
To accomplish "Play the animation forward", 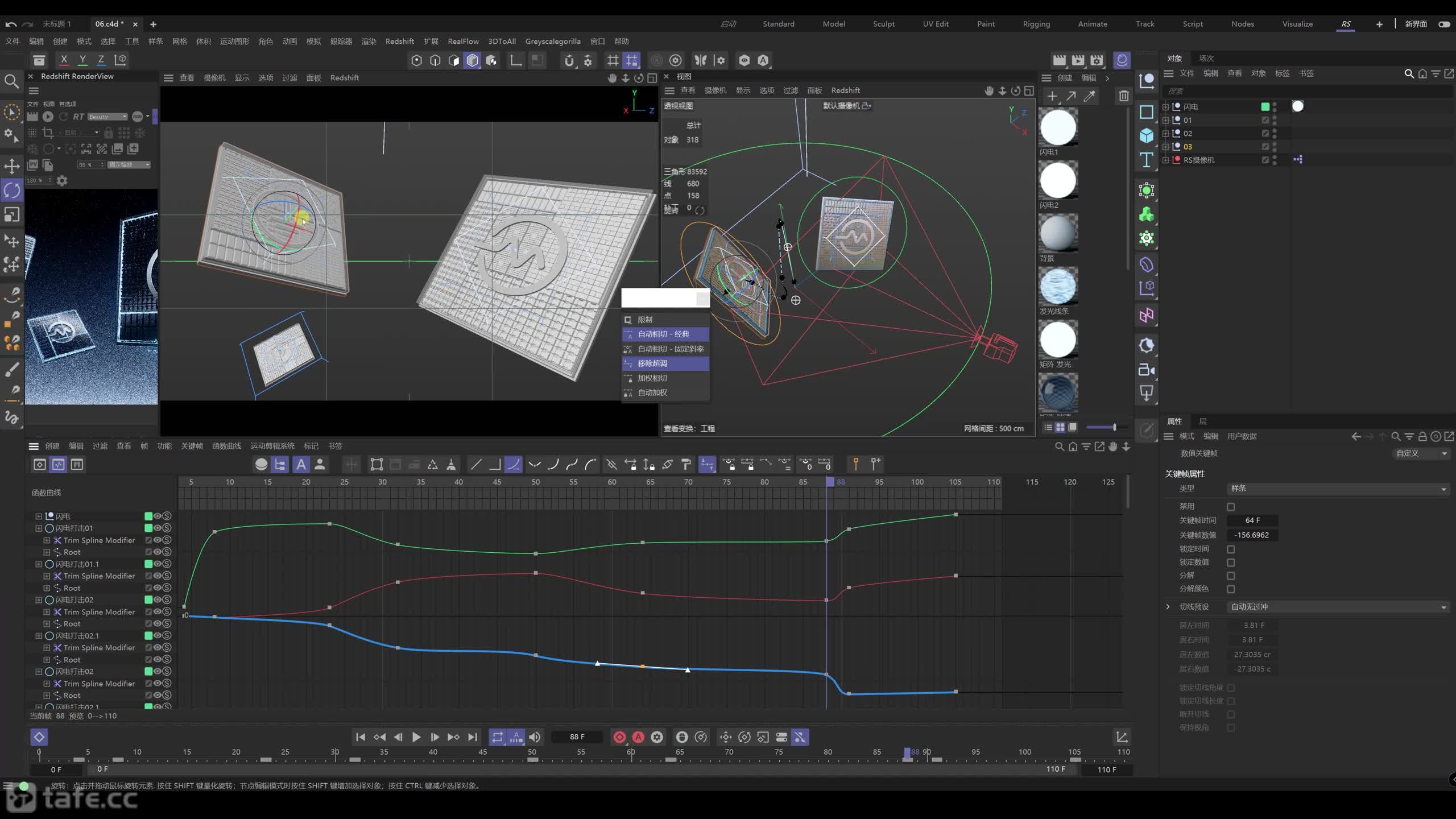I will [416, 737].
